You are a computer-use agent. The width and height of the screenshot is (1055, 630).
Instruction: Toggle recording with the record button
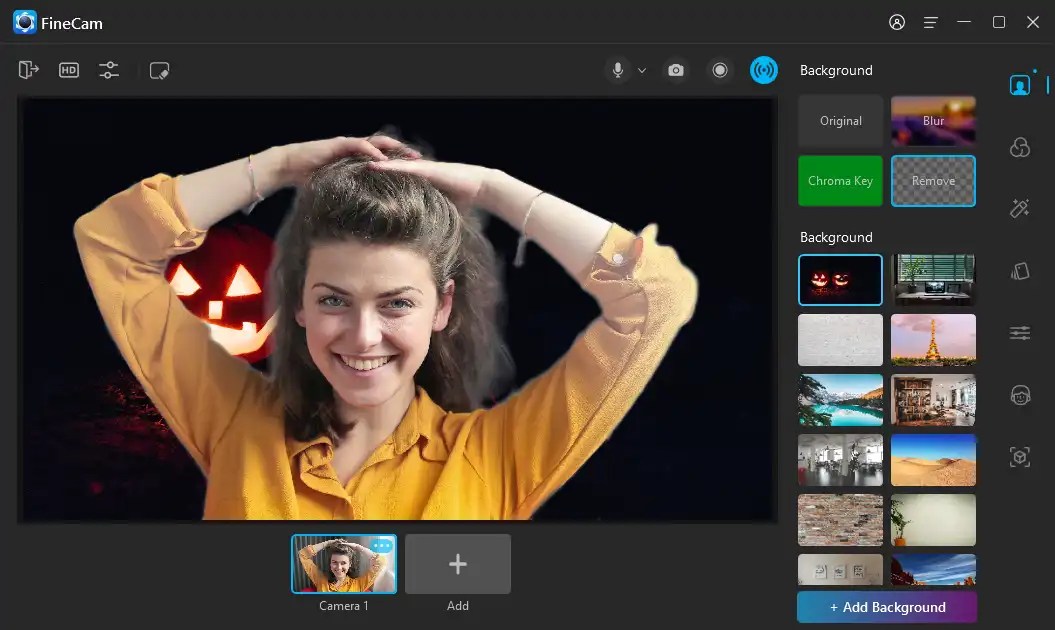pyautogui.click(x=720, y=70)
